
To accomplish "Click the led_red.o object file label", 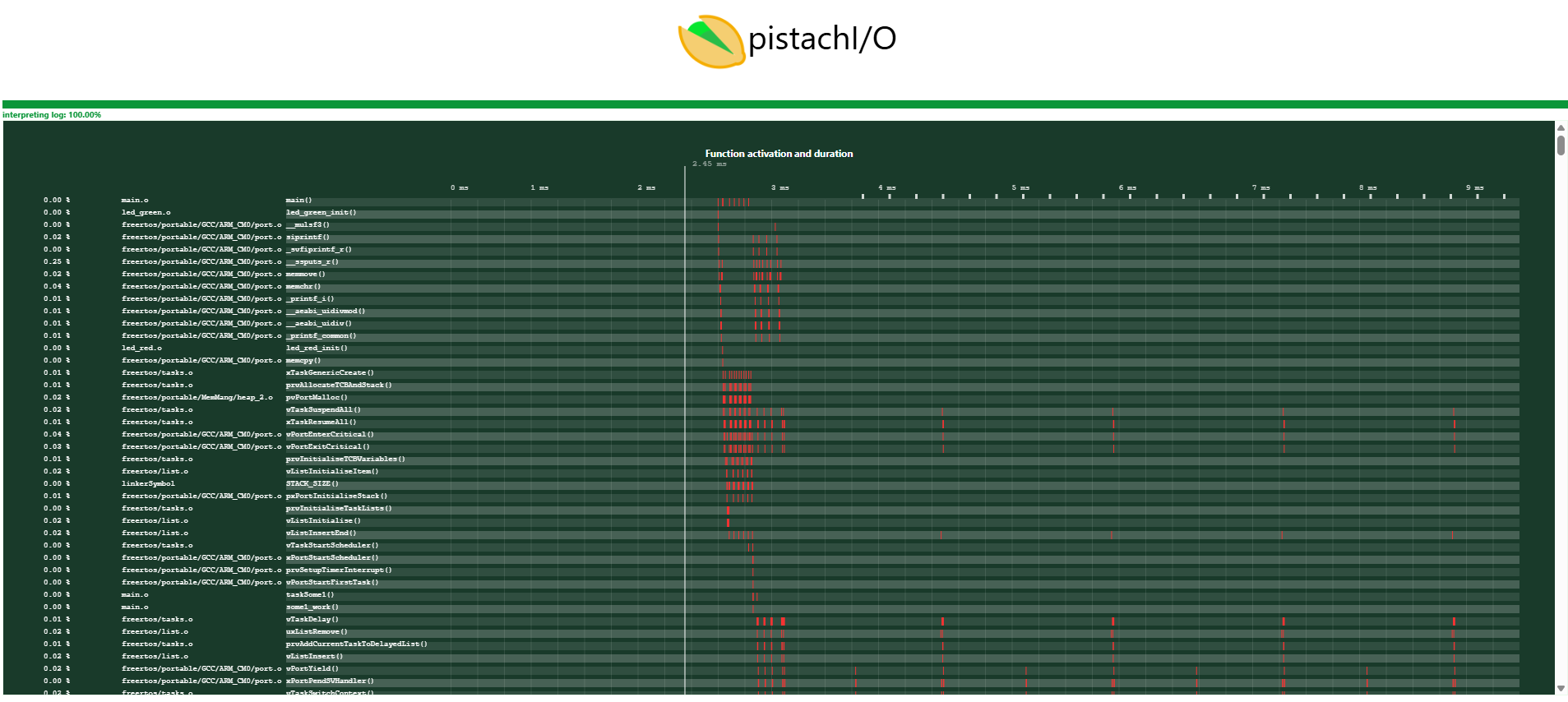I will 141,349.
